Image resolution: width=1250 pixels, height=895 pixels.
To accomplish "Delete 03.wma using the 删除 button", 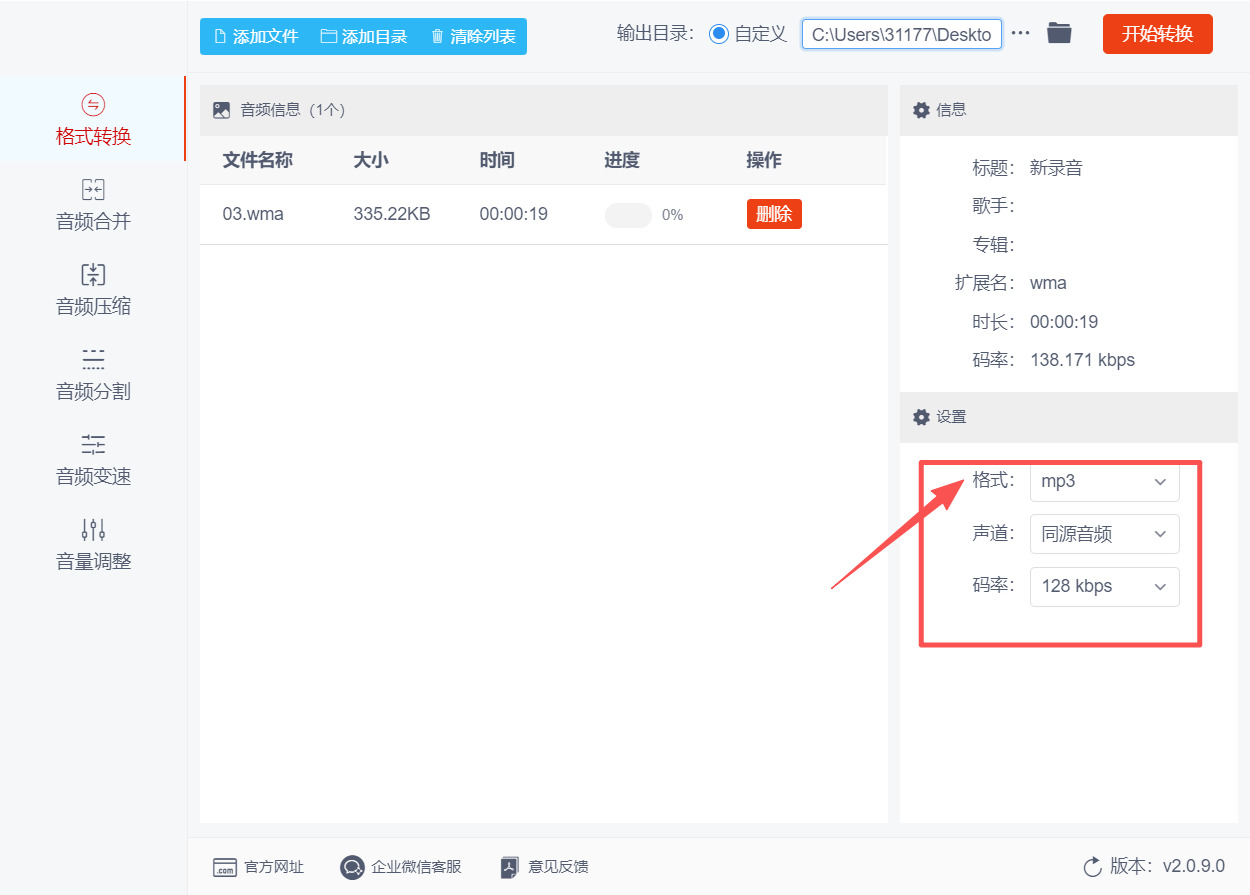I will click(774, 213).
